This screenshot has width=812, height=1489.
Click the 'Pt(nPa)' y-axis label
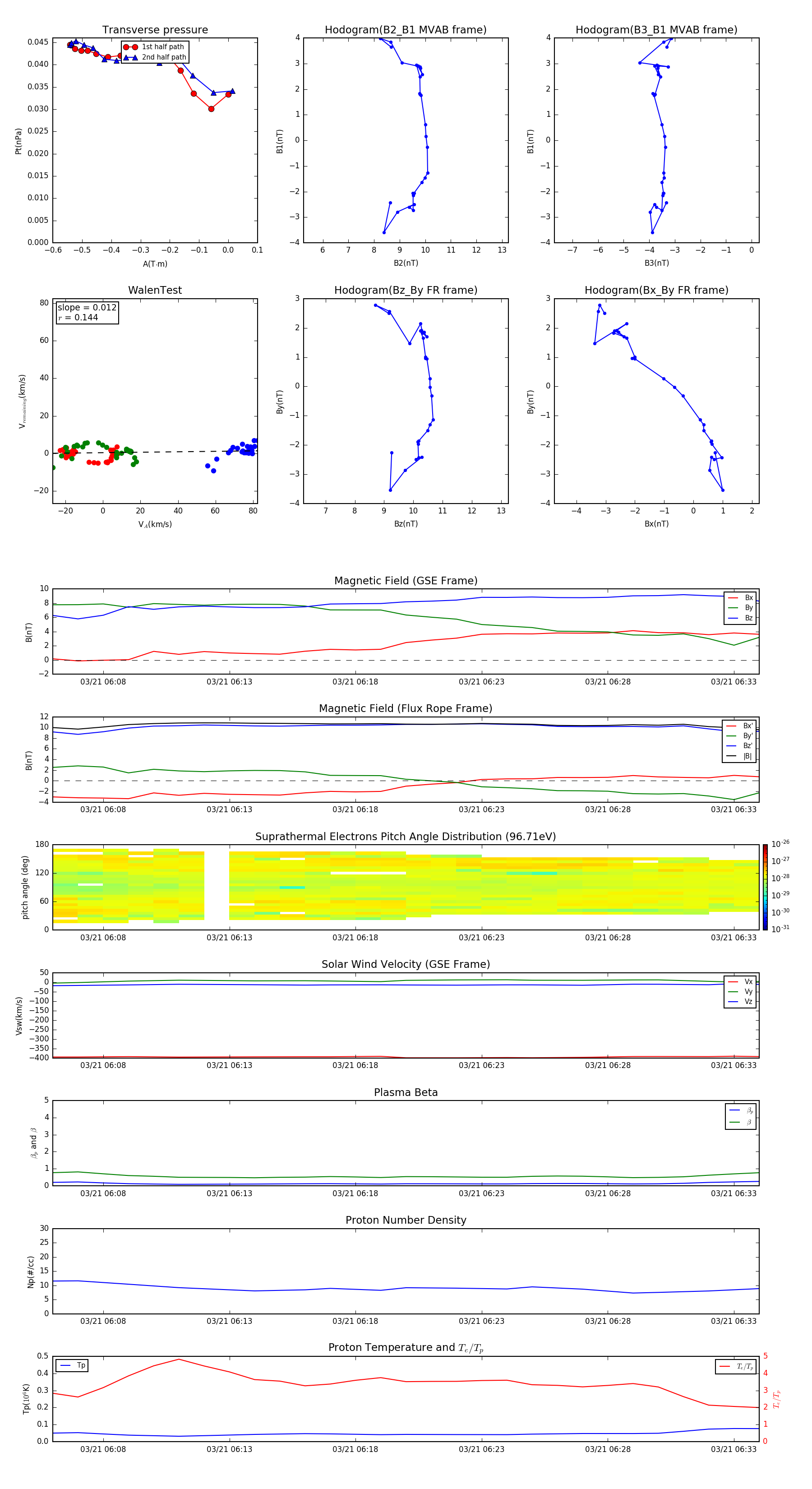pos(18,141)
